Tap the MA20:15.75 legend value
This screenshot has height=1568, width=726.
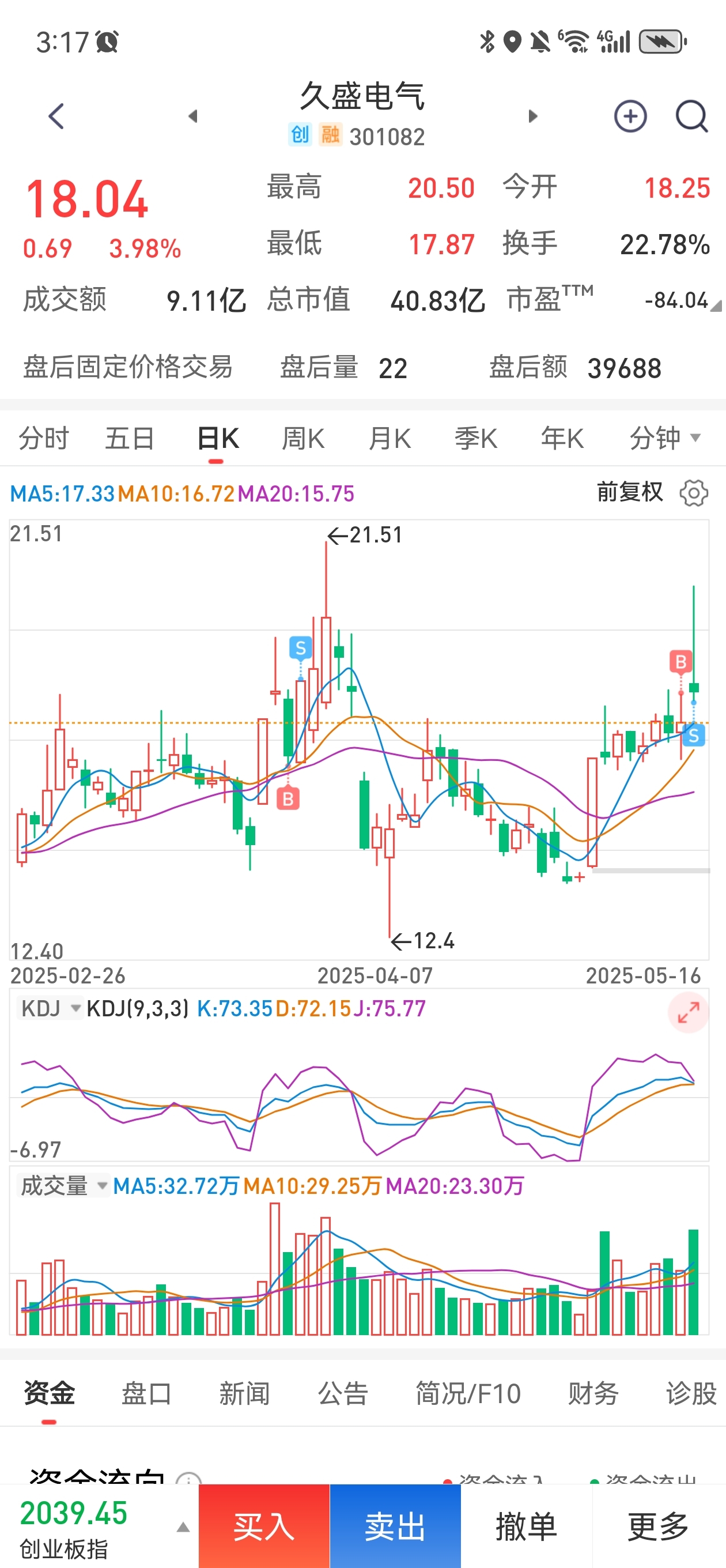coord(296,493)
